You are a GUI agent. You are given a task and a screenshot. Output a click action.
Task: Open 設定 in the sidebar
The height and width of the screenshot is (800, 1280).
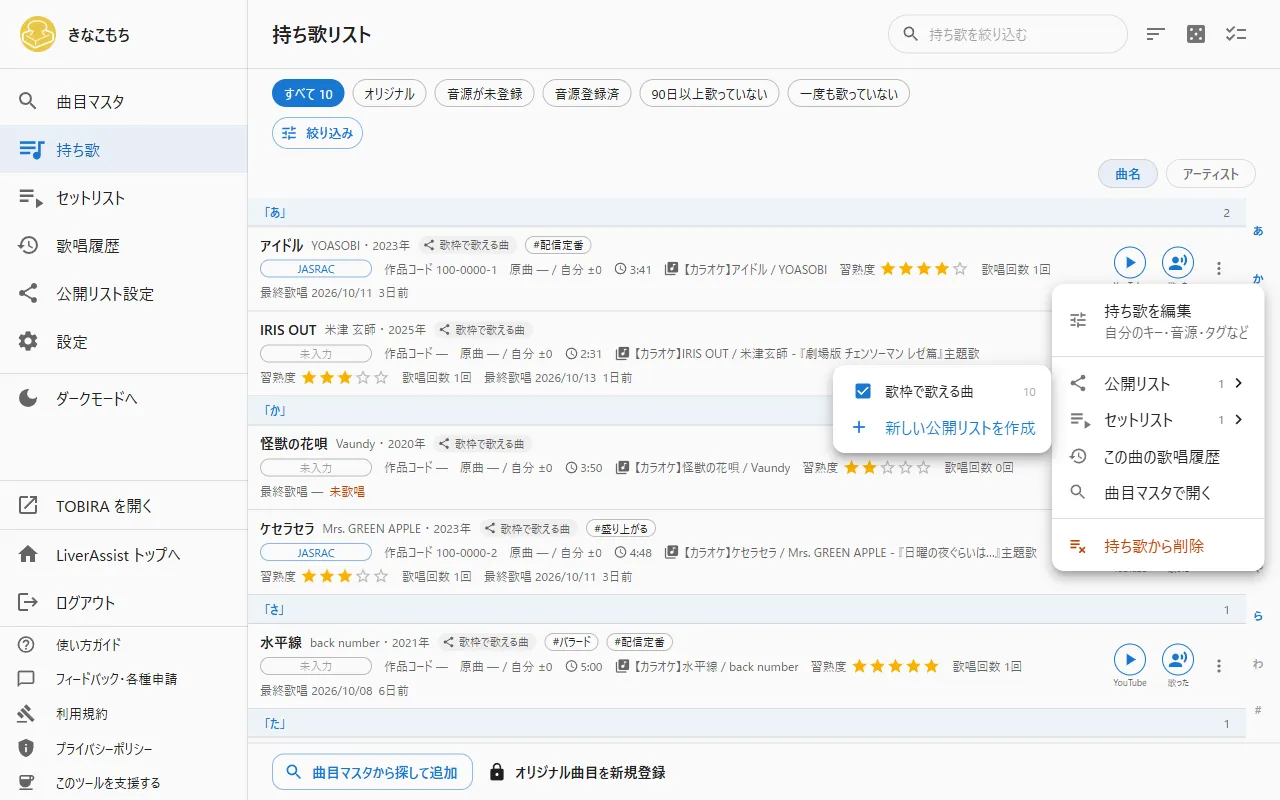tap(124, 341)
